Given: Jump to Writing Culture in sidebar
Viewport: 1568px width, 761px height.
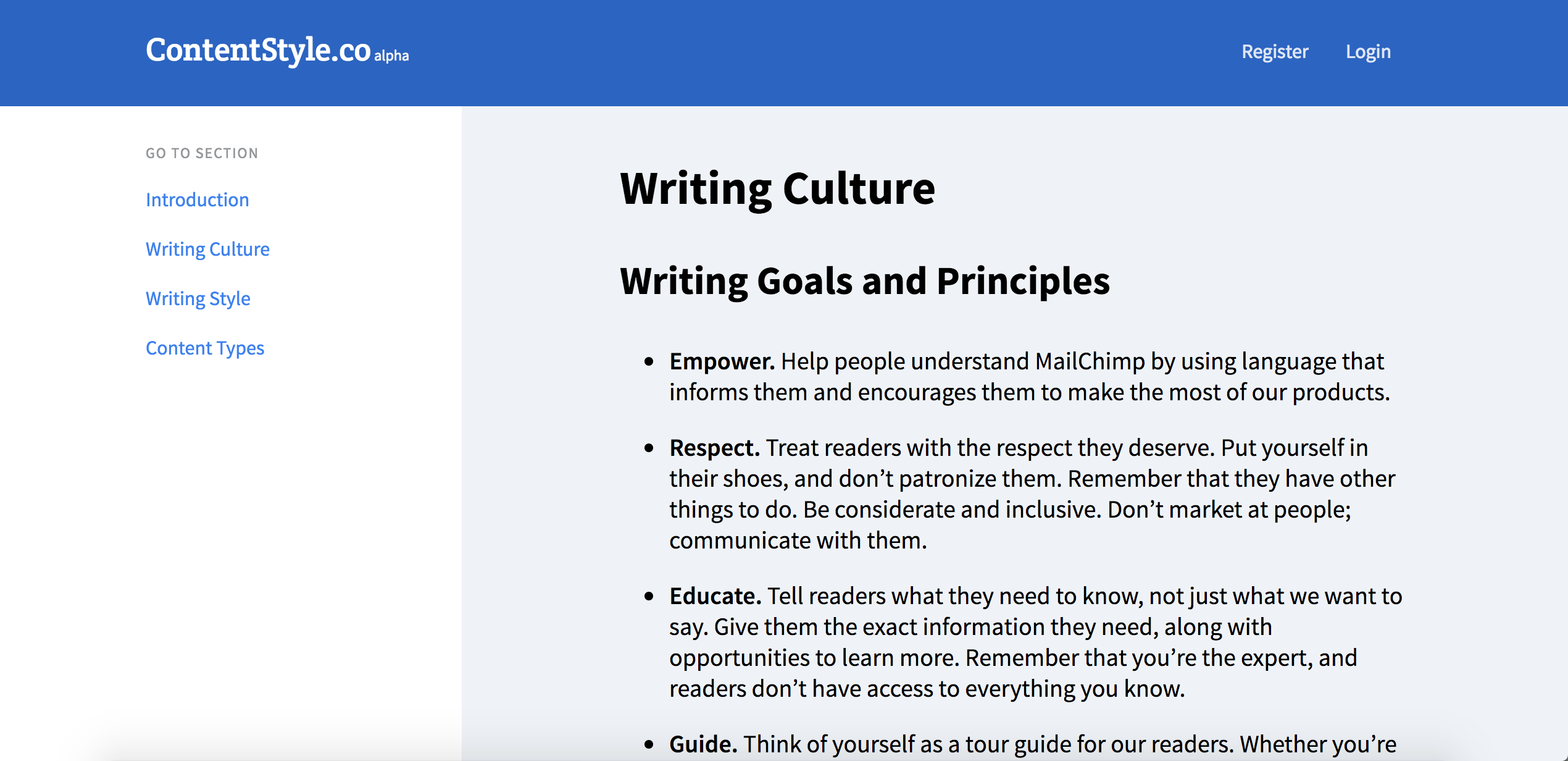Looking at the screenshot, I should [x=207, y=249].
